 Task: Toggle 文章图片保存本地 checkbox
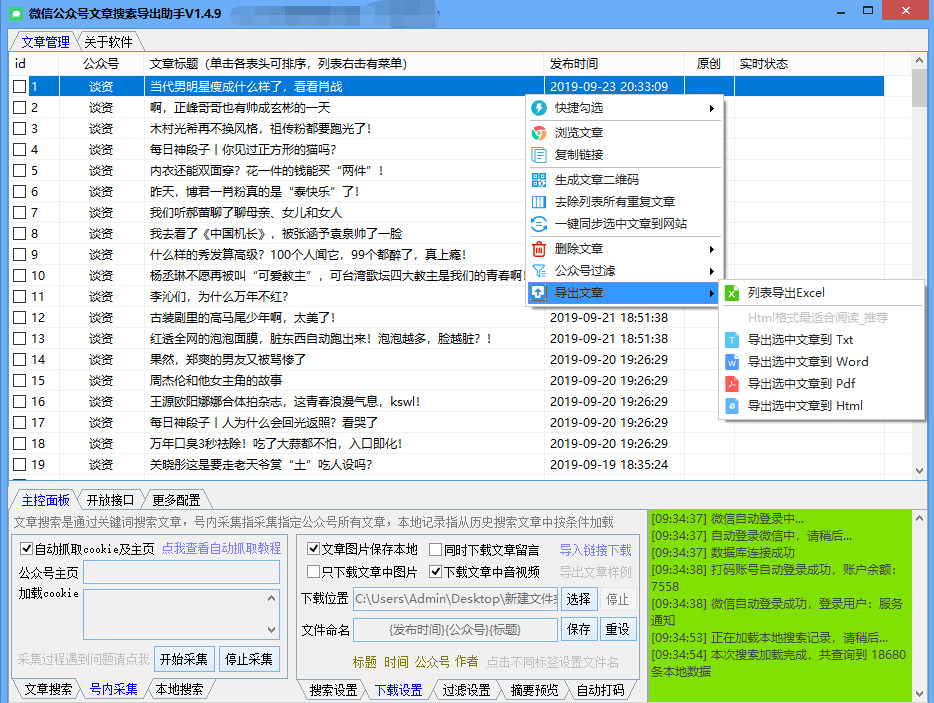point(313,549)
